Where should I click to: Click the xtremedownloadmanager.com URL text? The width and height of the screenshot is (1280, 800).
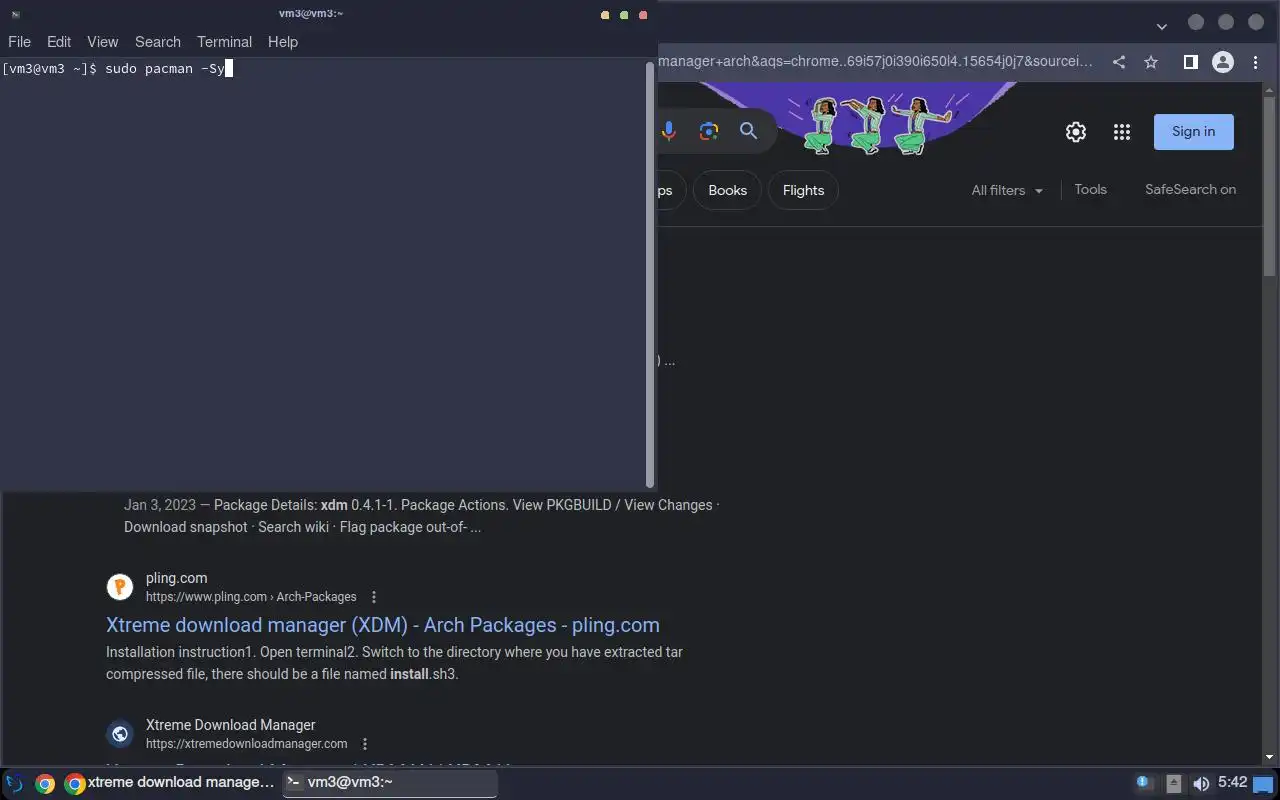tap(247, 744)
